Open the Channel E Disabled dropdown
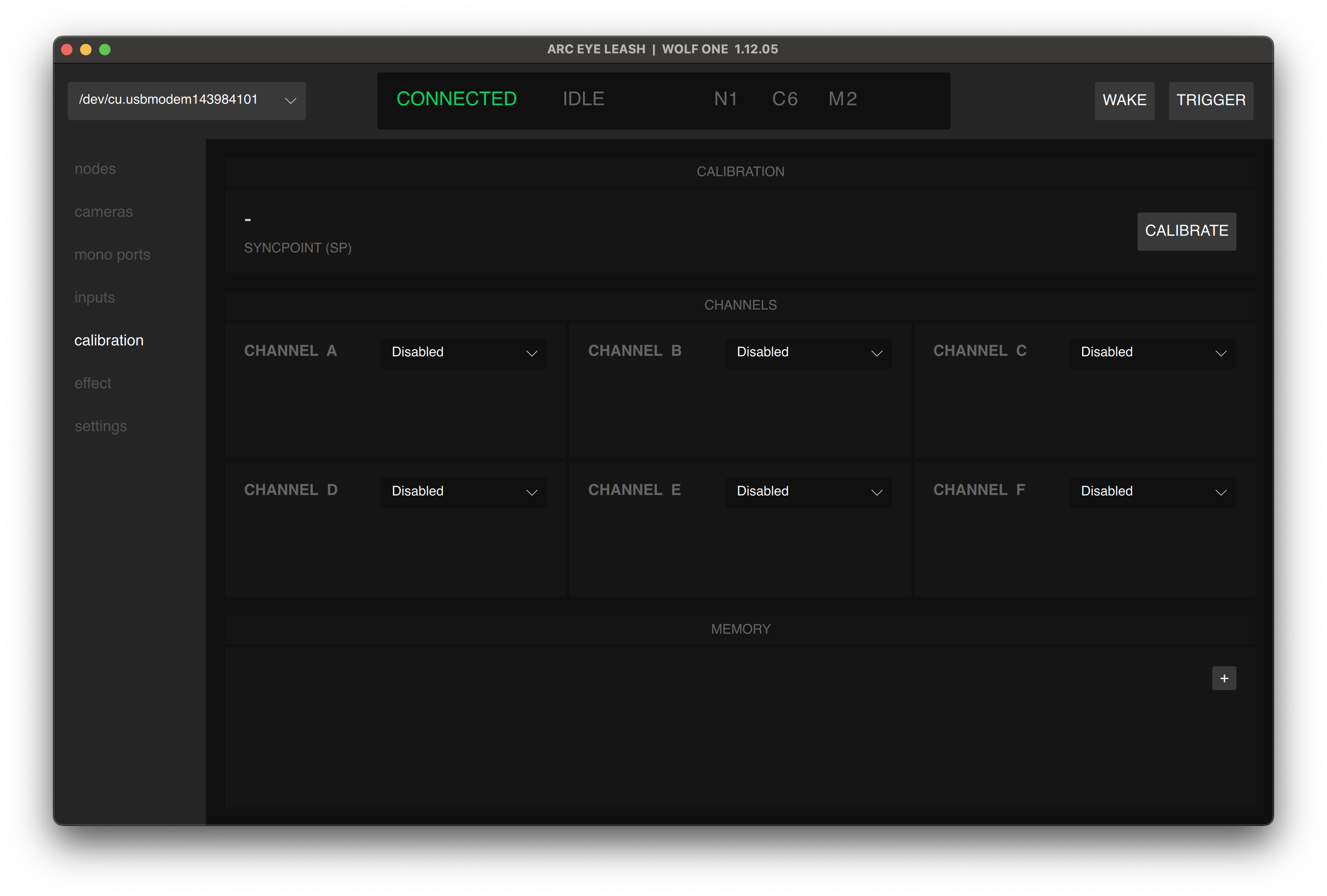 (x=807, y=492)
